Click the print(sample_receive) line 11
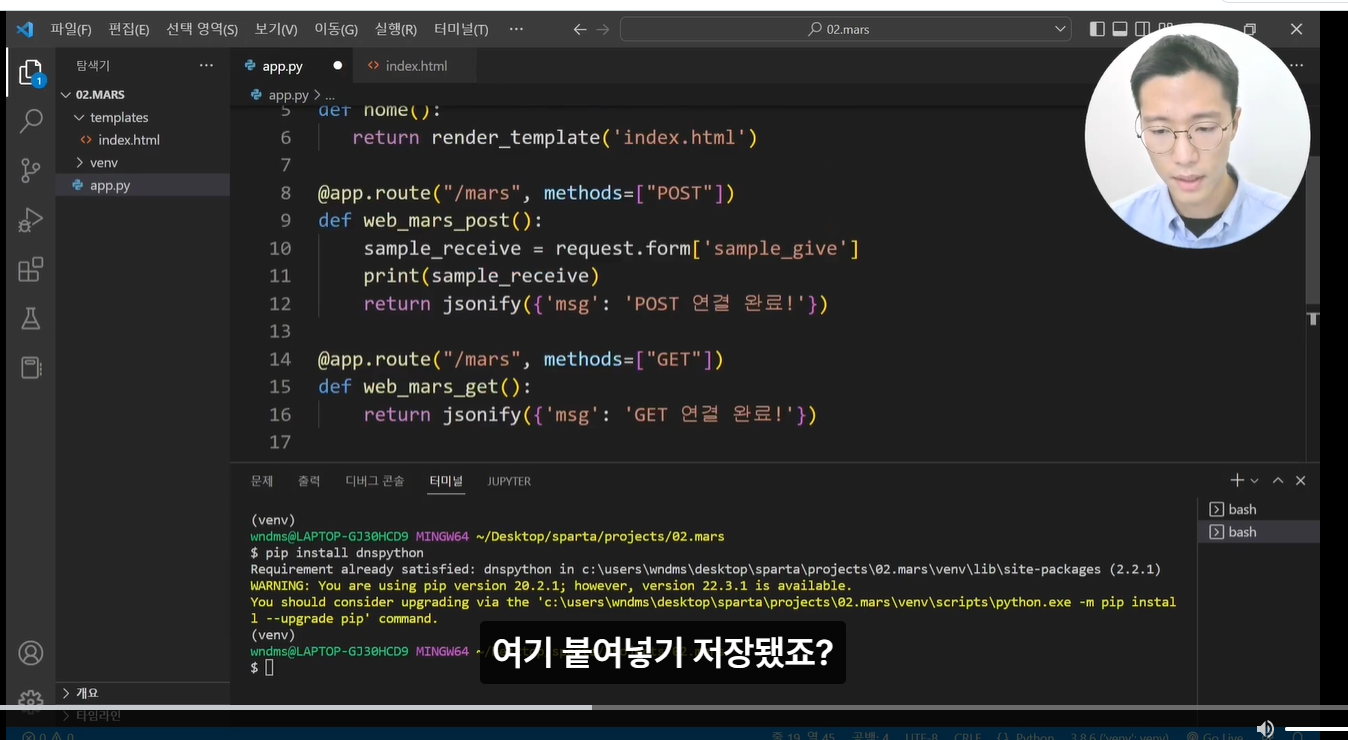1348x740 pixels. tap(481, 276)
